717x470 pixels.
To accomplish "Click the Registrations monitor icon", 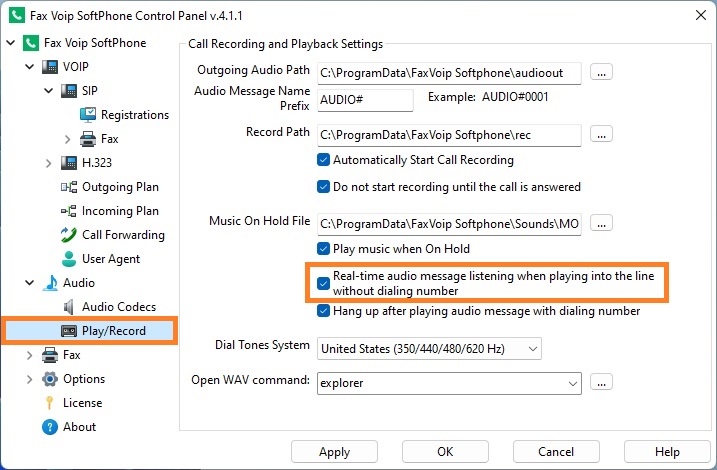I will [88, 115].
